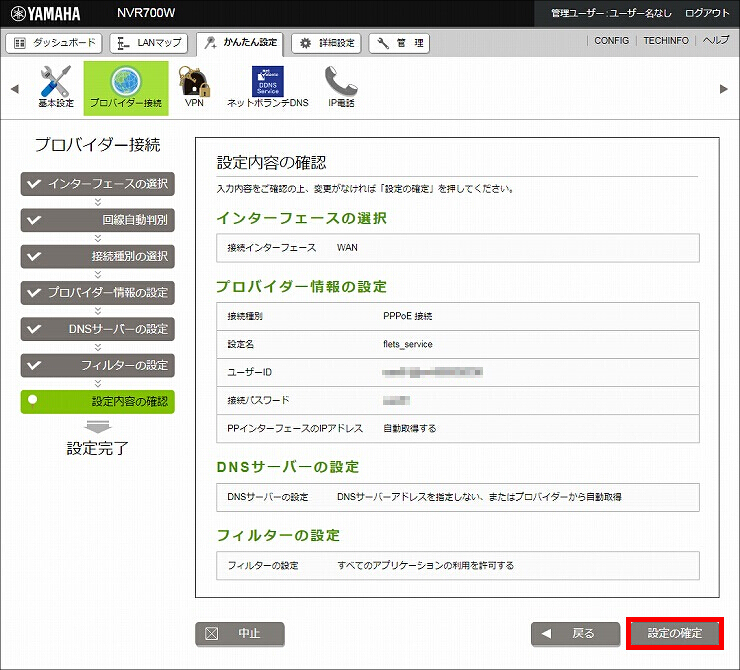Click ログアウト to log out
740x670 pixels.
click(707, 13)
